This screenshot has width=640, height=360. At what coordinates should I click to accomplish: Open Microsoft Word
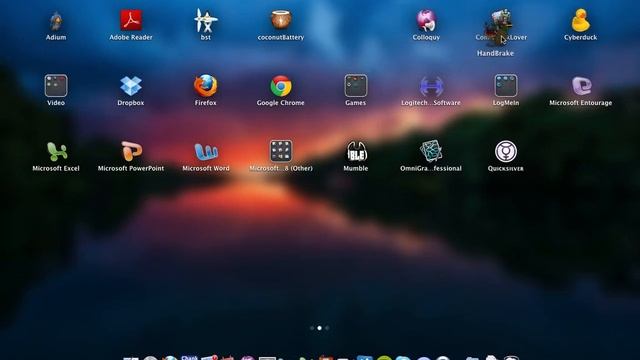206,151
